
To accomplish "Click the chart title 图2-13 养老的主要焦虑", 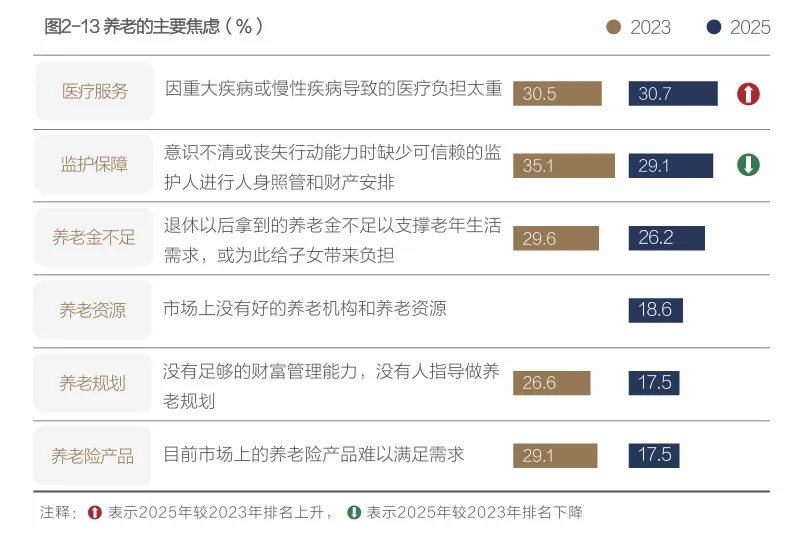I will point(154,26).
